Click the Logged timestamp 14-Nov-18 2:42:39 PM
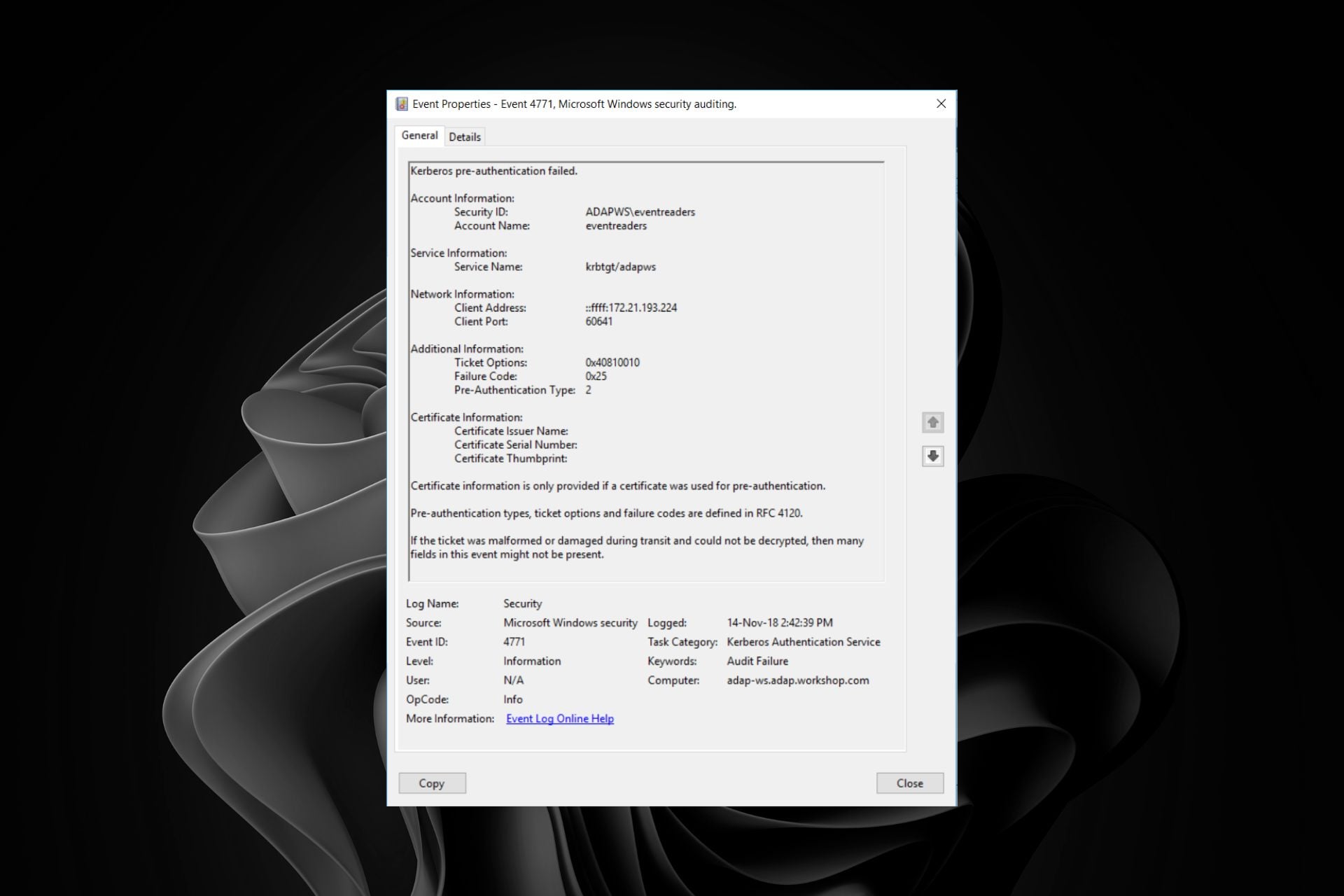This screenshot has height=896, width=1344. [779, 623]
